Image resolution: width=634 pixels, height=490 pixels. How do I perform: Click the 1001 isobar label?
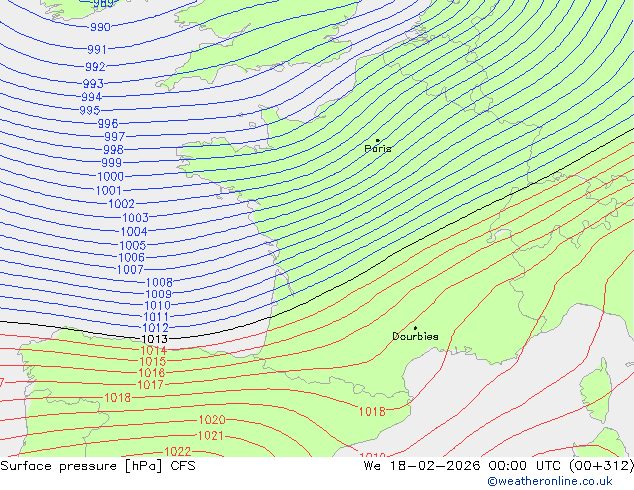click(x=108, y=190)
